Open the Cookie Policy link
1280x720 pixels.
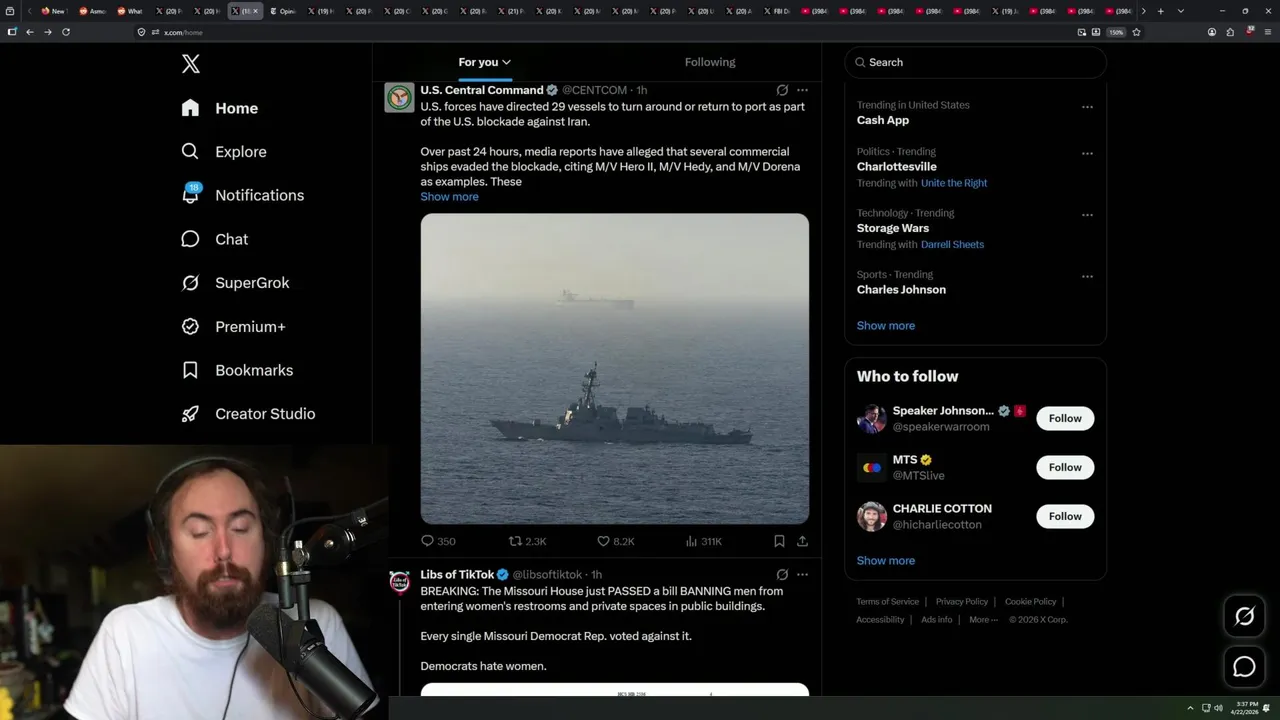[1030, 602]
